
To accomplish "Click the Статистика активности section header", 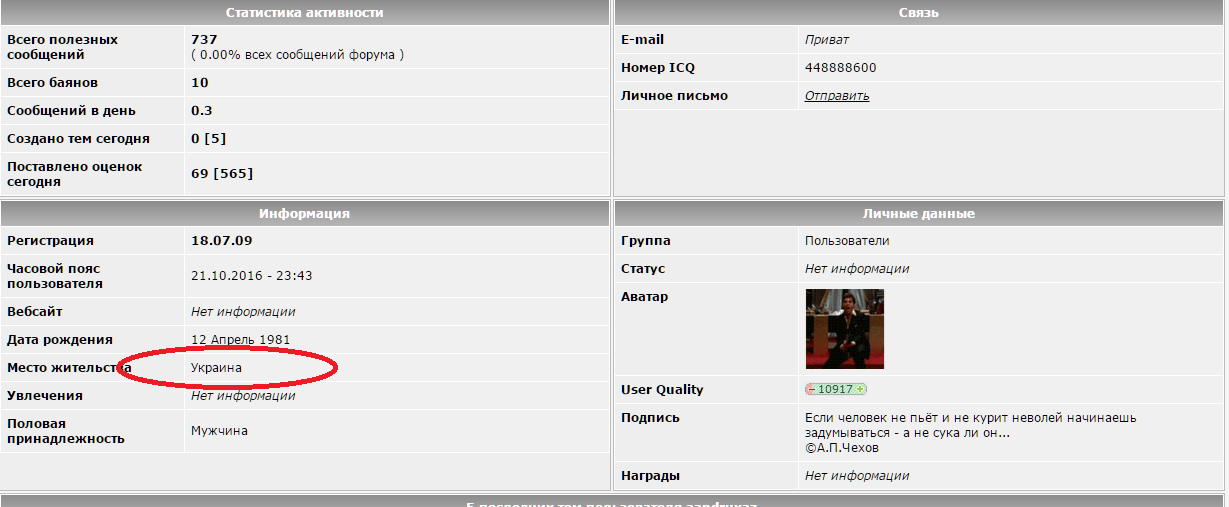I will pos(305,13).
